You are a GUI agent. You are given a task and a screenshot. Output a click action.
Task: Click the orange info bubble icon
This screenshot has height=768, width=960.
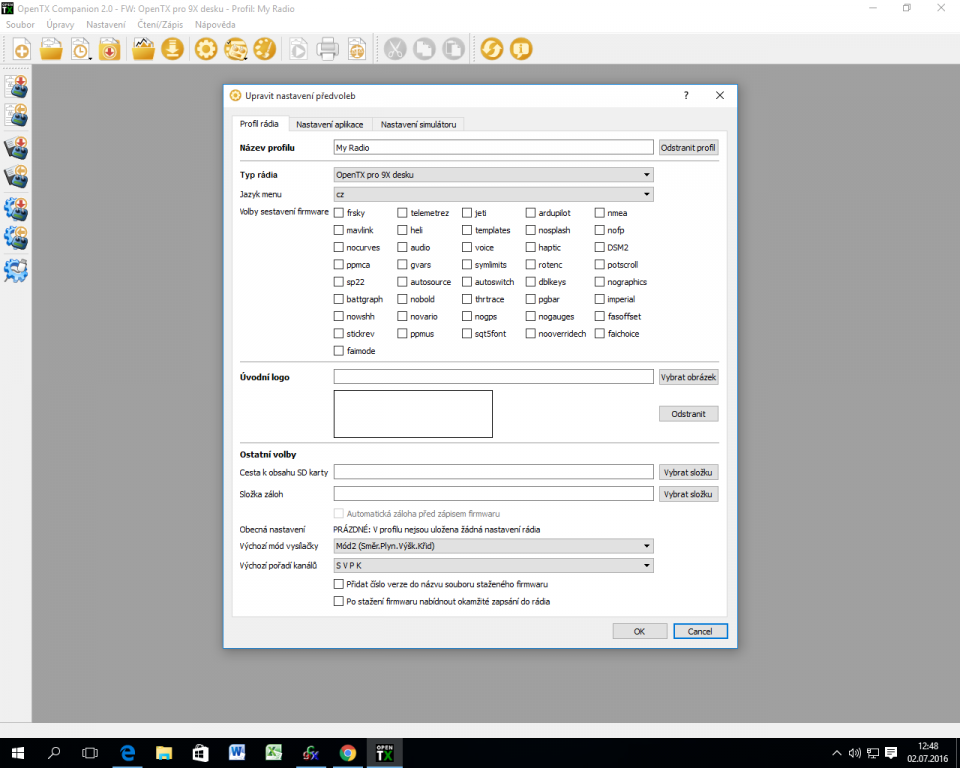pyautogui.click(x=520, y=48)
